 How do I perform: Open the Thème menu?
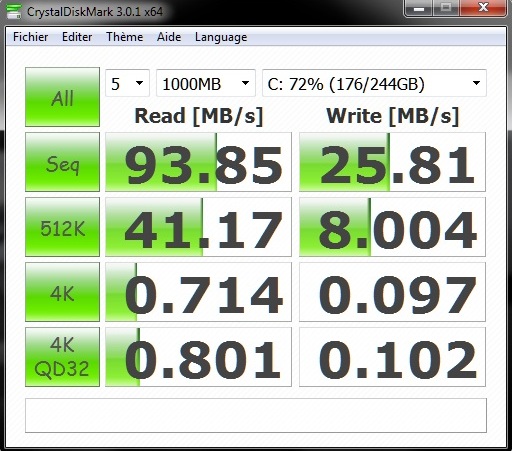coord(124,37)
